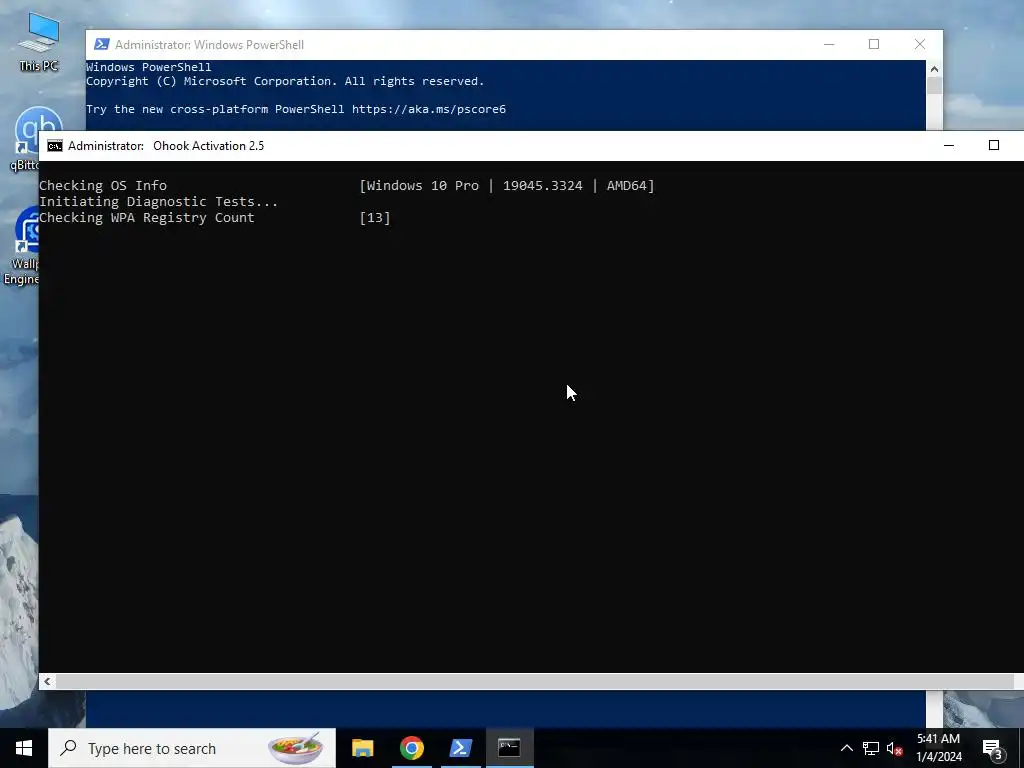Image resolution: width=1024 pixels, height=768 pixels.
Task: Select the Wallpaper Engine desktop shortcut
Action: point(24,247)
